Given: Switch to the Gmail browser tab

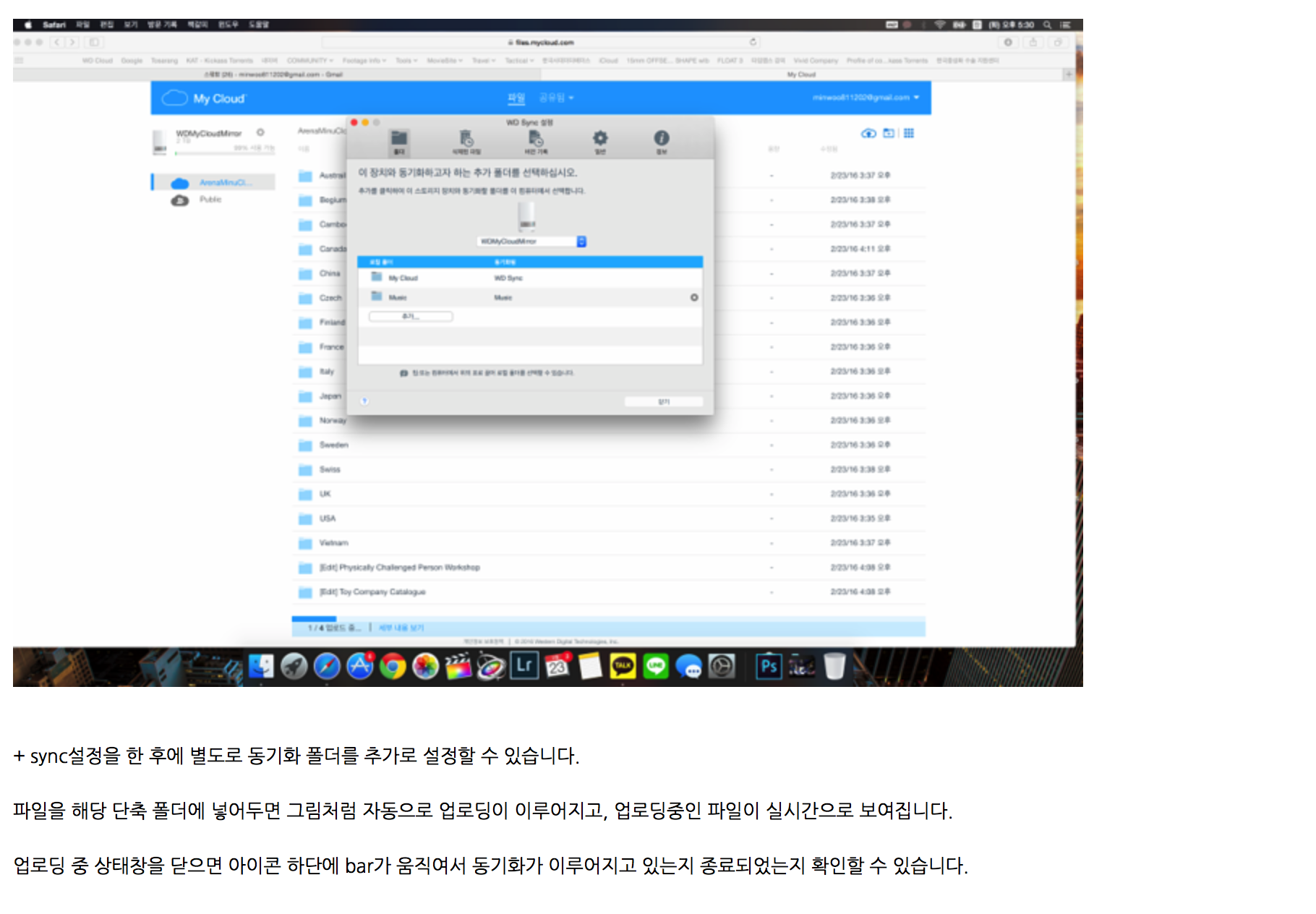Looking at the screenshot, I should (x=277, y=74).
